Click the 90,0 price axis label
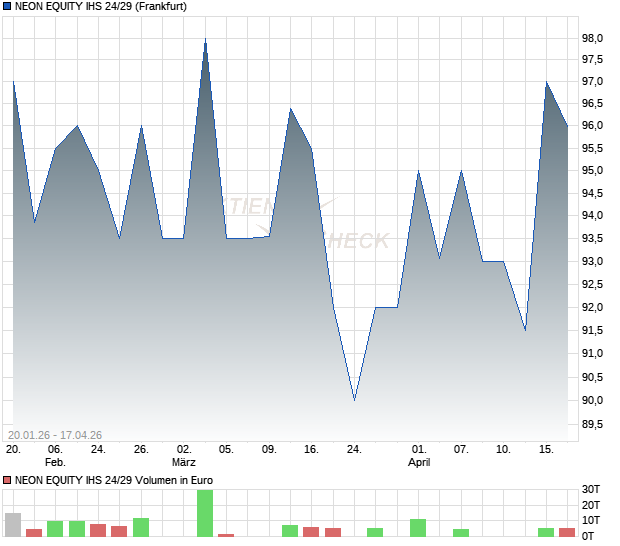This screenshot has width=620, height=546. point(592,401)
